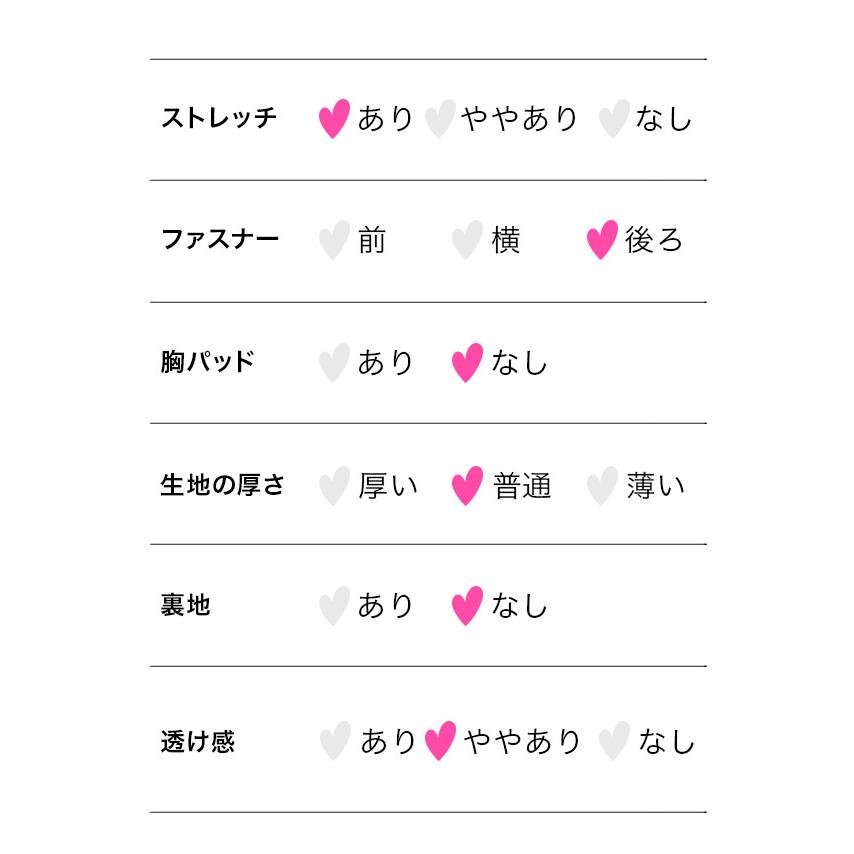This screenshot has width=854, height=854.
Task: Click the gray heart beside ストレッチ ややあり
Action: [439, 119]
